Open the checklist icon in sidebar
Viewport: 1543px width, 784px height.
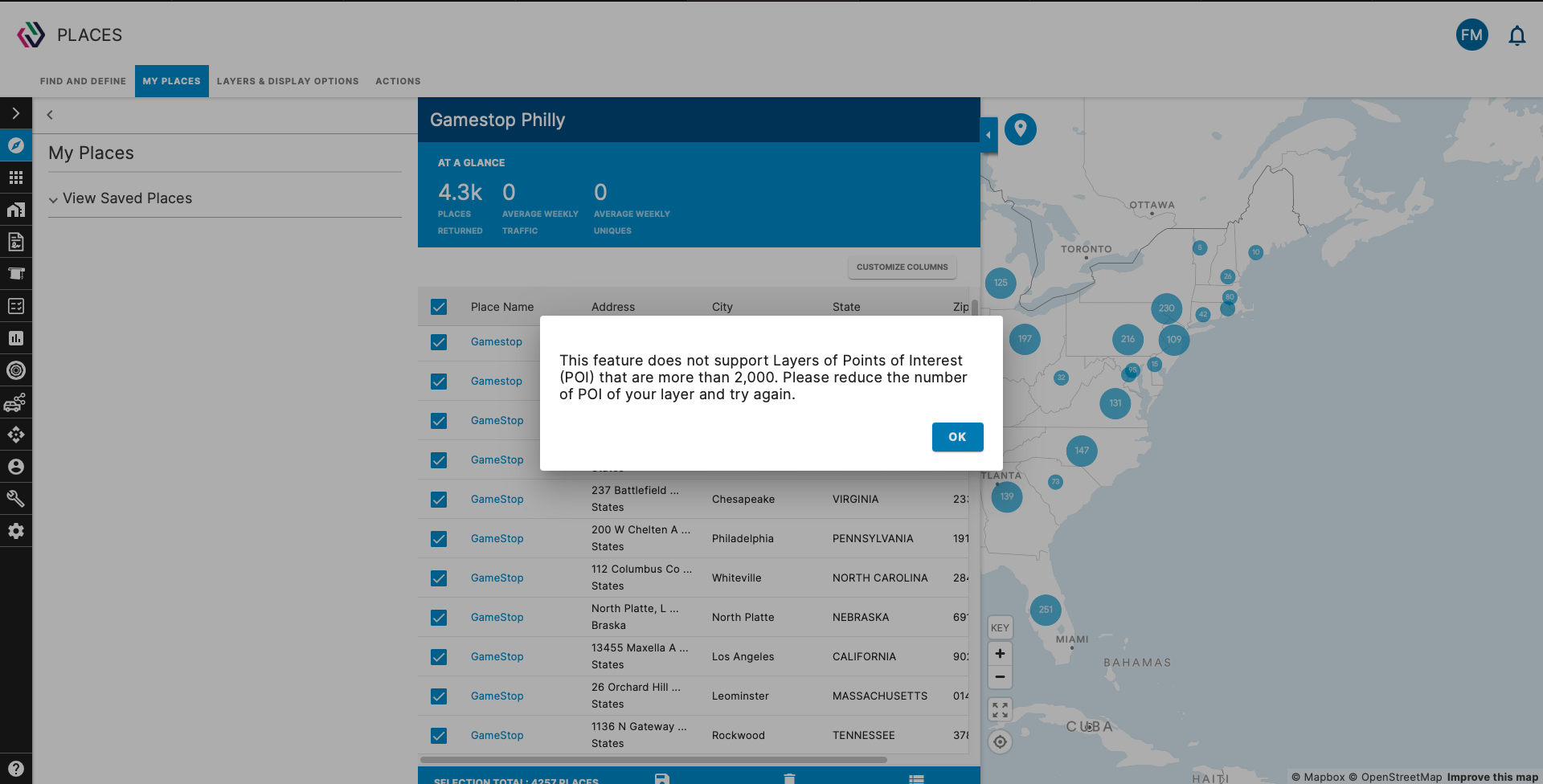[16, 306]
